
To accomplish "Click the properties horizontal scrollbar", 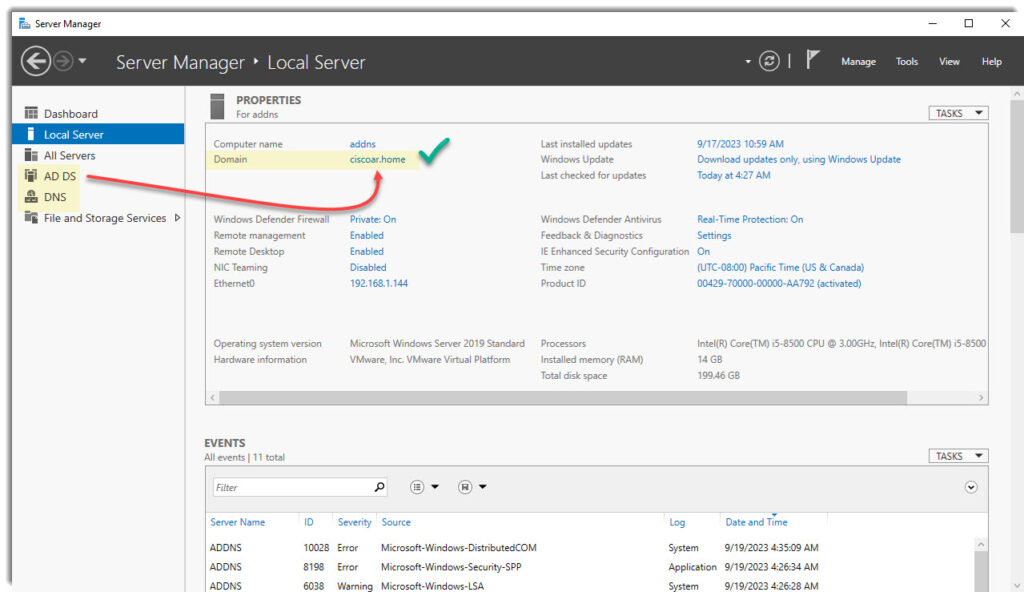I will tap(563, 398).
